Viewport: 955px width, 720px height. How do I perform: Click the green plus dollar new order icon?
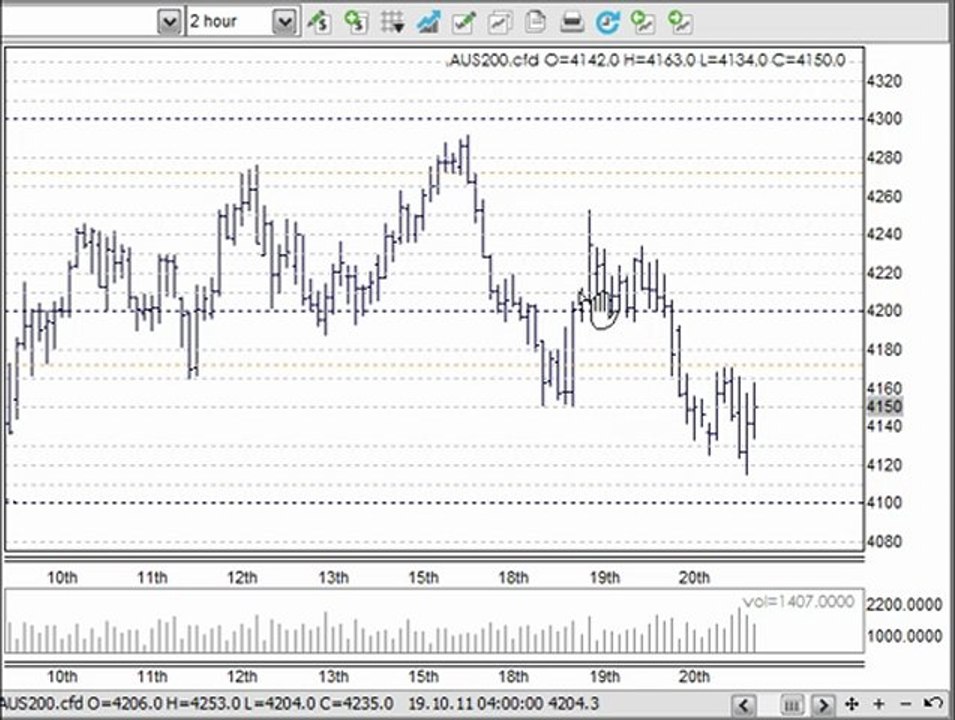click(x=355, y=22)
